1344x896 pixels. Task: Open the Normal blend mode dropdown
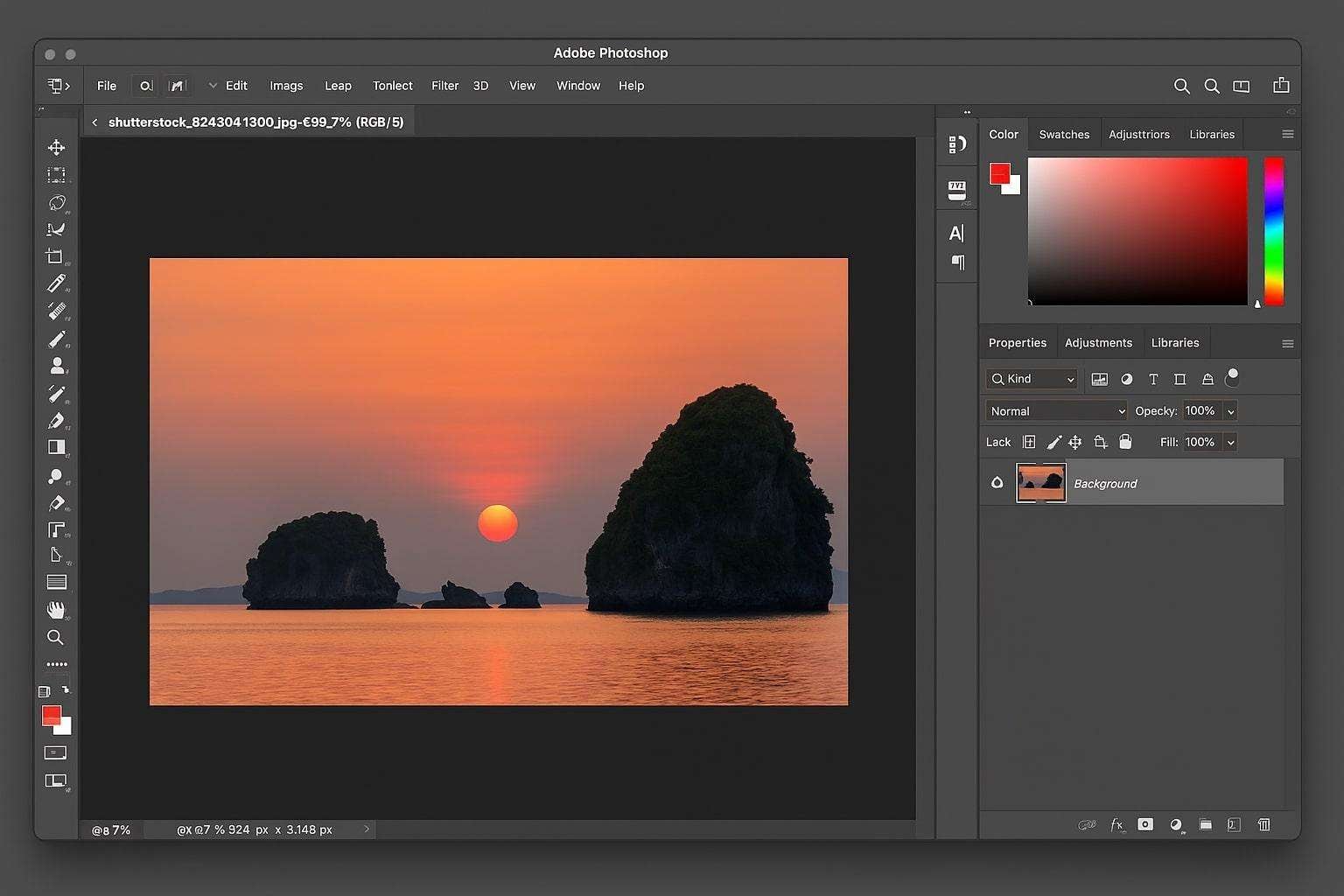tap(1056, 410)
